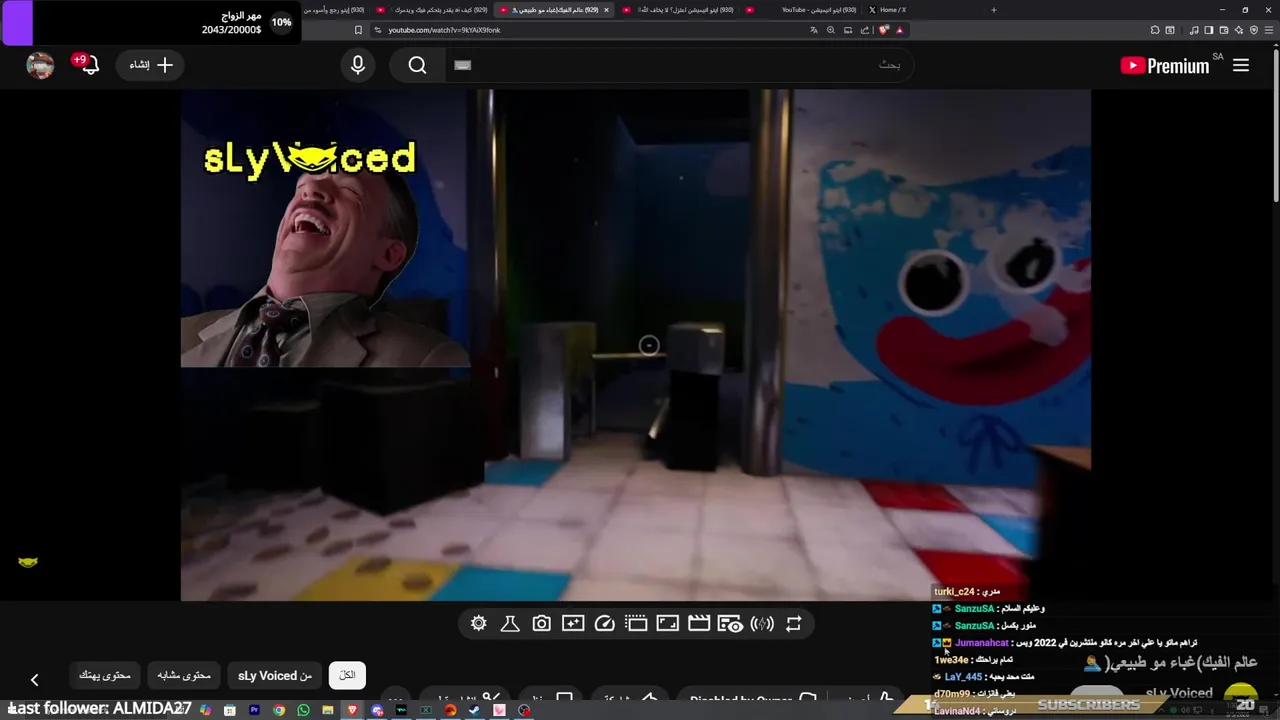The height and width of the screenshot is (720, 1280).
Task: Click the sLy Voiced channel name
Action: [x=1179, y=693]
